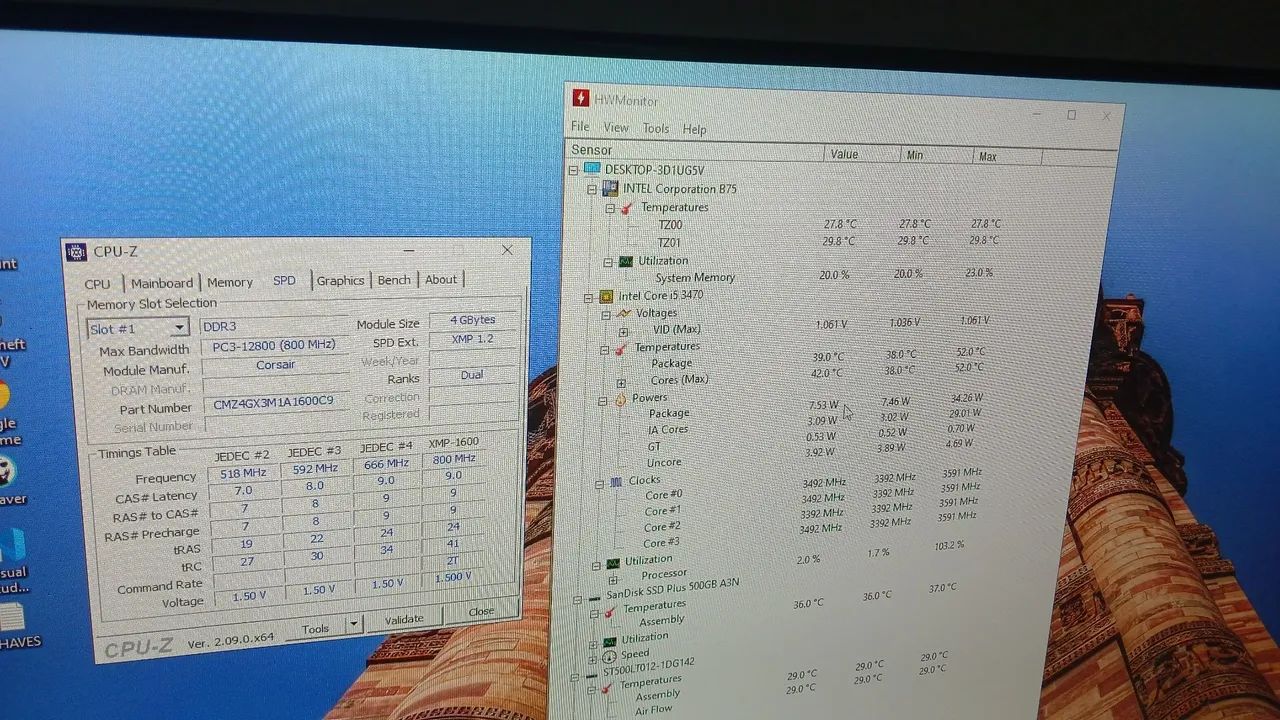Switch to the Mainboard tab in CPU-Z

[x=162, y=283]
